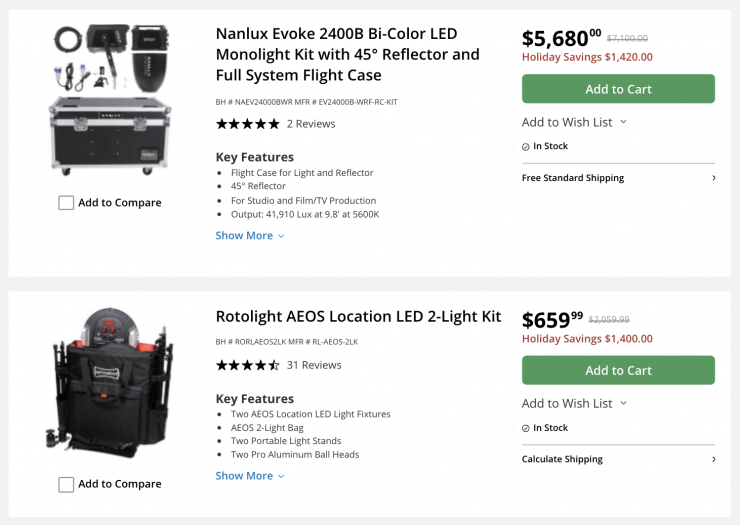Tick the Rotolight AEOS Add to Compare checkbox
Viewport: 740px width, 525px height.
(66, 485)
